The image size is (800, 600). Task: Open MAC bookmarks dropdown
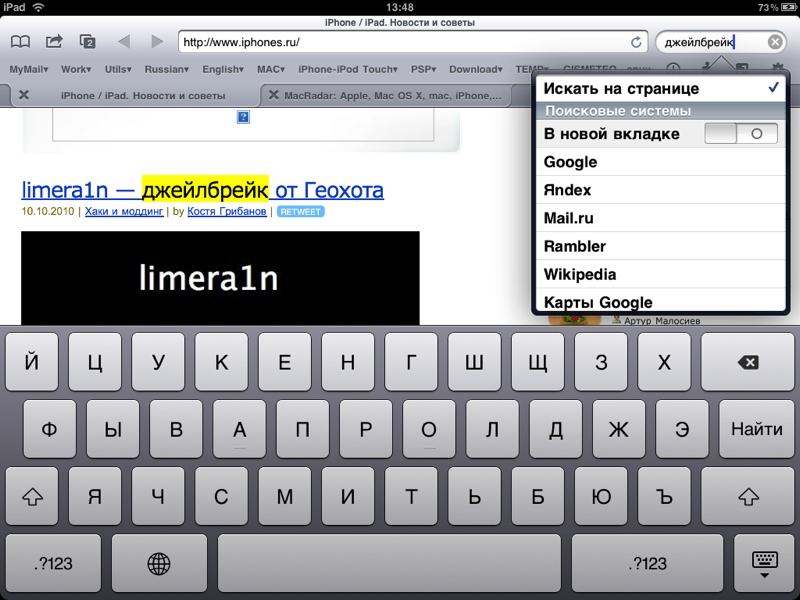tap(270, 69)
